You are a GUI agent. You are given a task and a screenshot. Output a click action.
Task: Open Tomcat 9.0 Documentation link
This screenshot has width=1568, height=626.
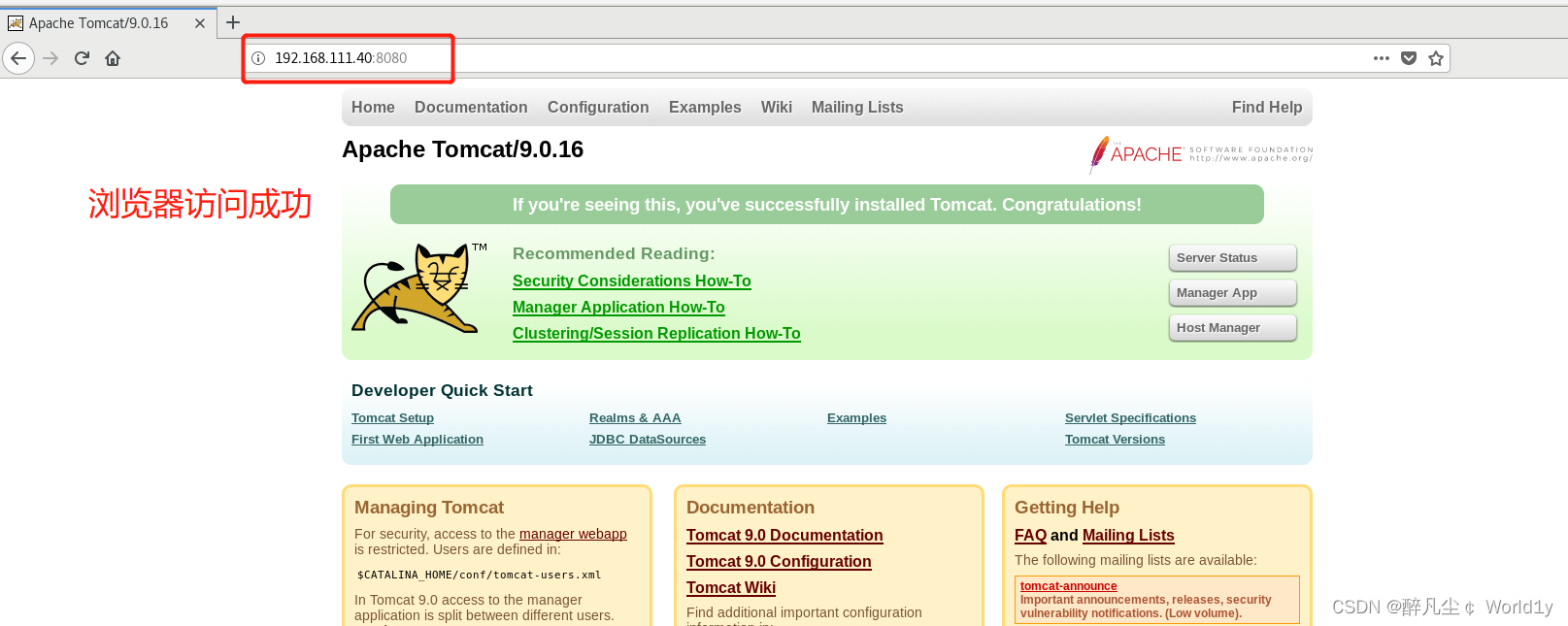point(784,536)
